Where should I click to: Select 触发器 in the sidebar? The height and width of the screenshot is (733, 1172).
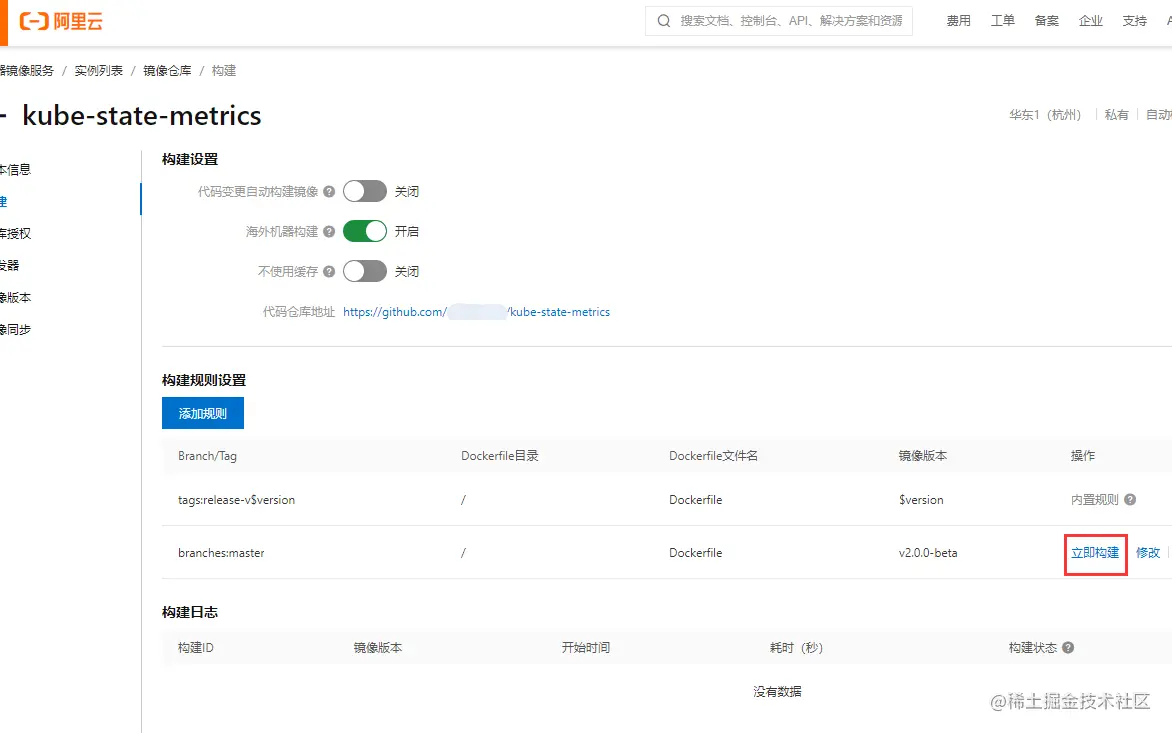click(x=10, y=265)
